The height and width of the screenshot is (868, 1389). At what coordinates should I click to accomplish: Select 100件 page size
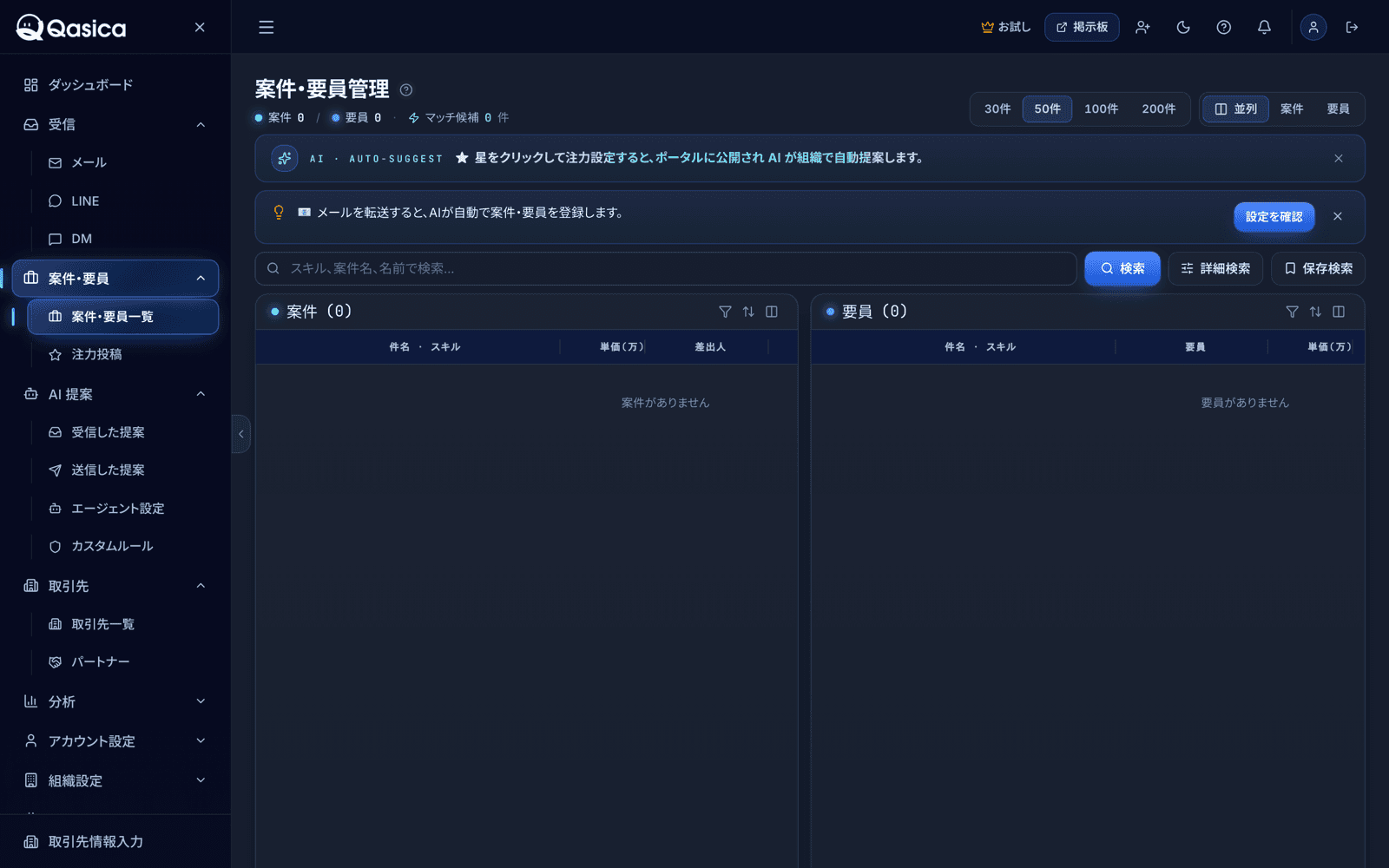[x=1101, y=109]
